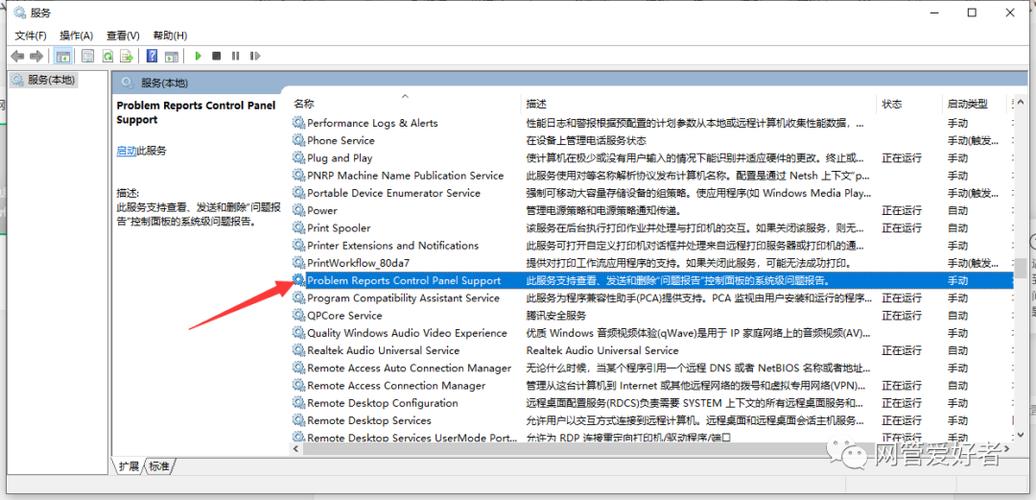The height and width of the screenshot is (500, 1036).
Task: Click left arrow of the horizontal scrollbar
Action: coord(297,448)
